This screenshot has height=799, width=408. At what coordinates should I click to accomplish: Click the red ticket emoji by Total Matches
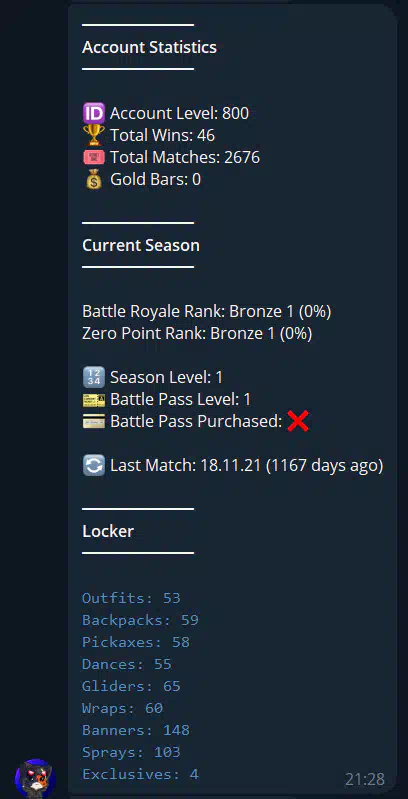[x=94, y=157]
